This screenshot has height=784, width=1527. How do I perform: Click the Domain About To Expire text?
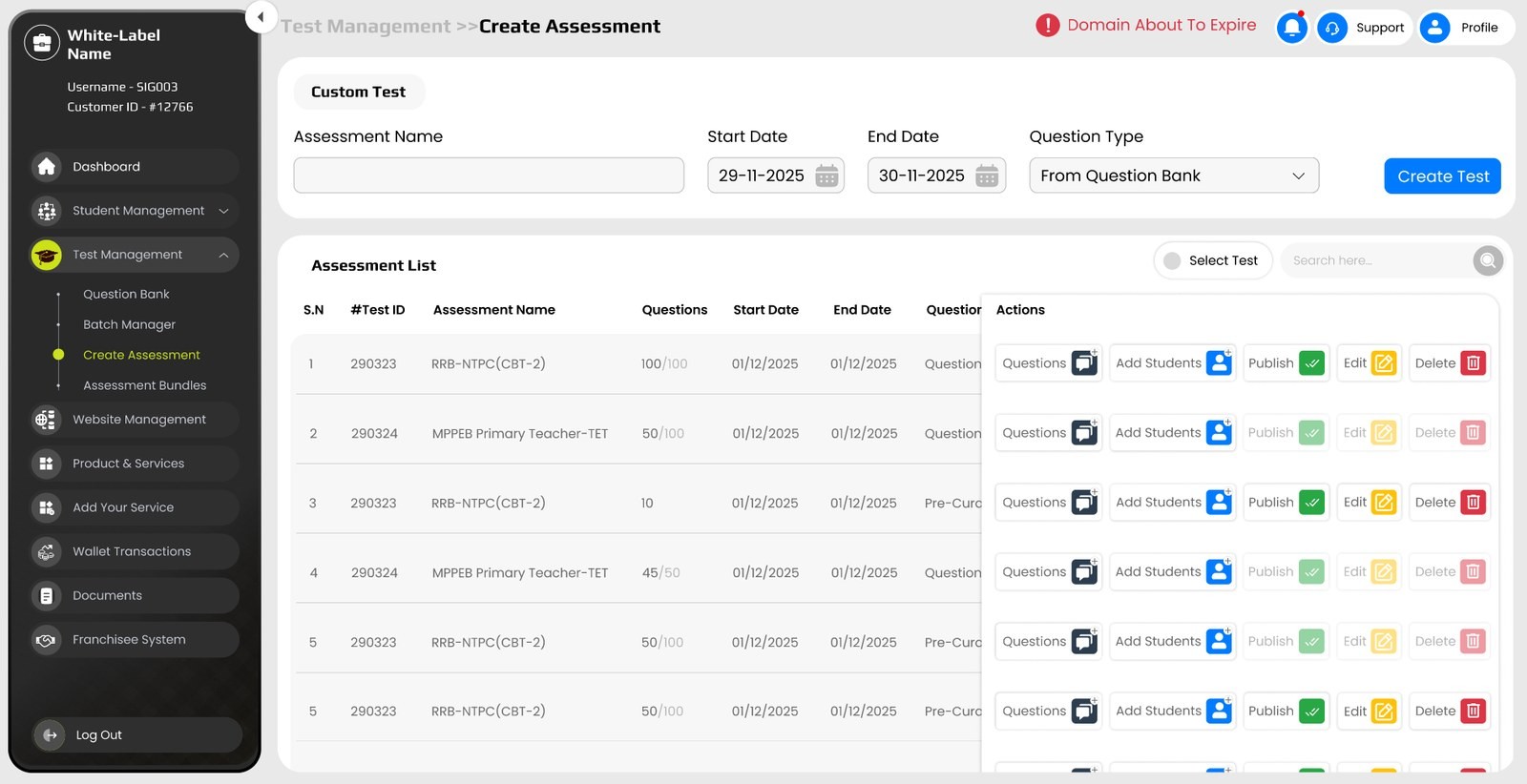point(1161,25)
